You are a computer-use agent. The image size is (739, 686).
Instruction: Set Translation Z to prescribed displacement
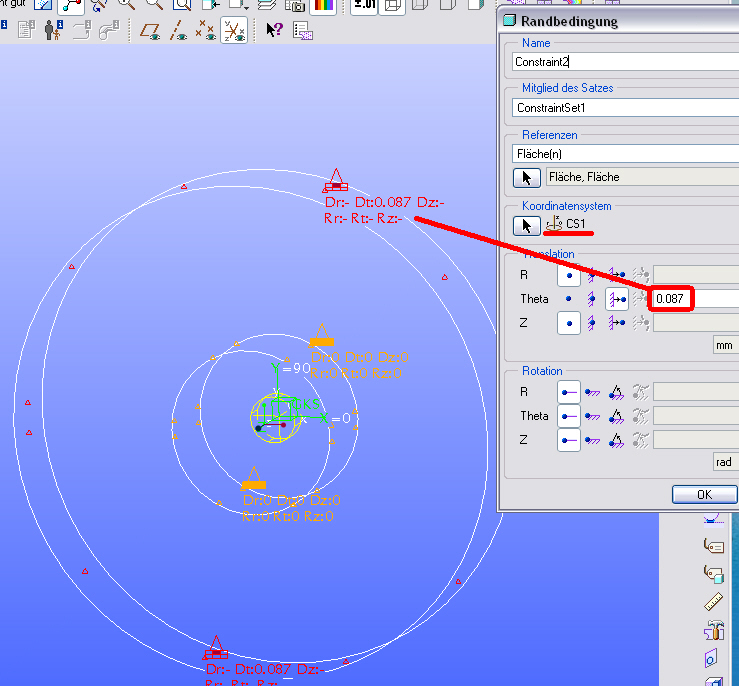[617, 323]
